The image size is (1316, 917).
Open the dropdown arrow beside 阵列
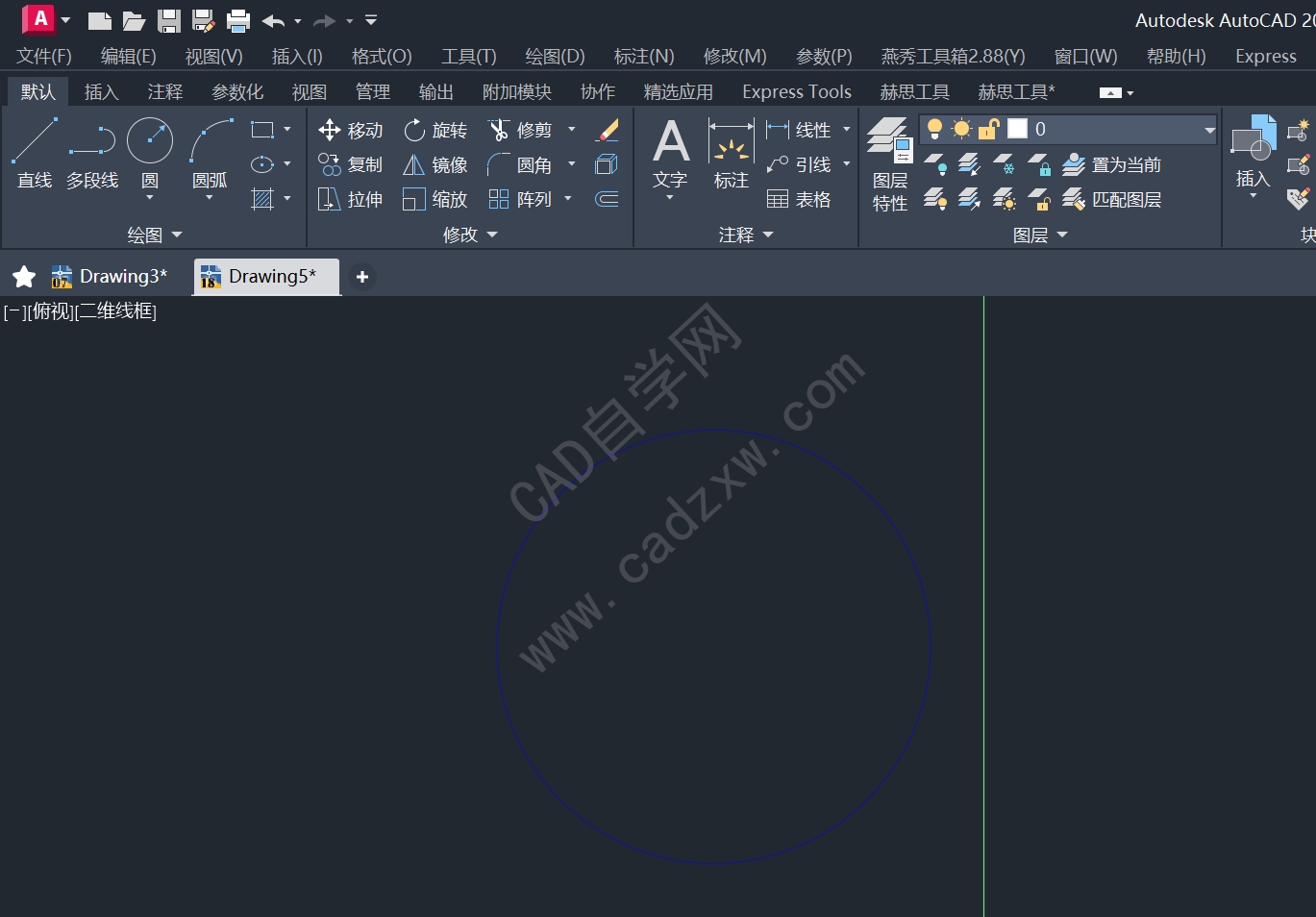click(568, 199)
